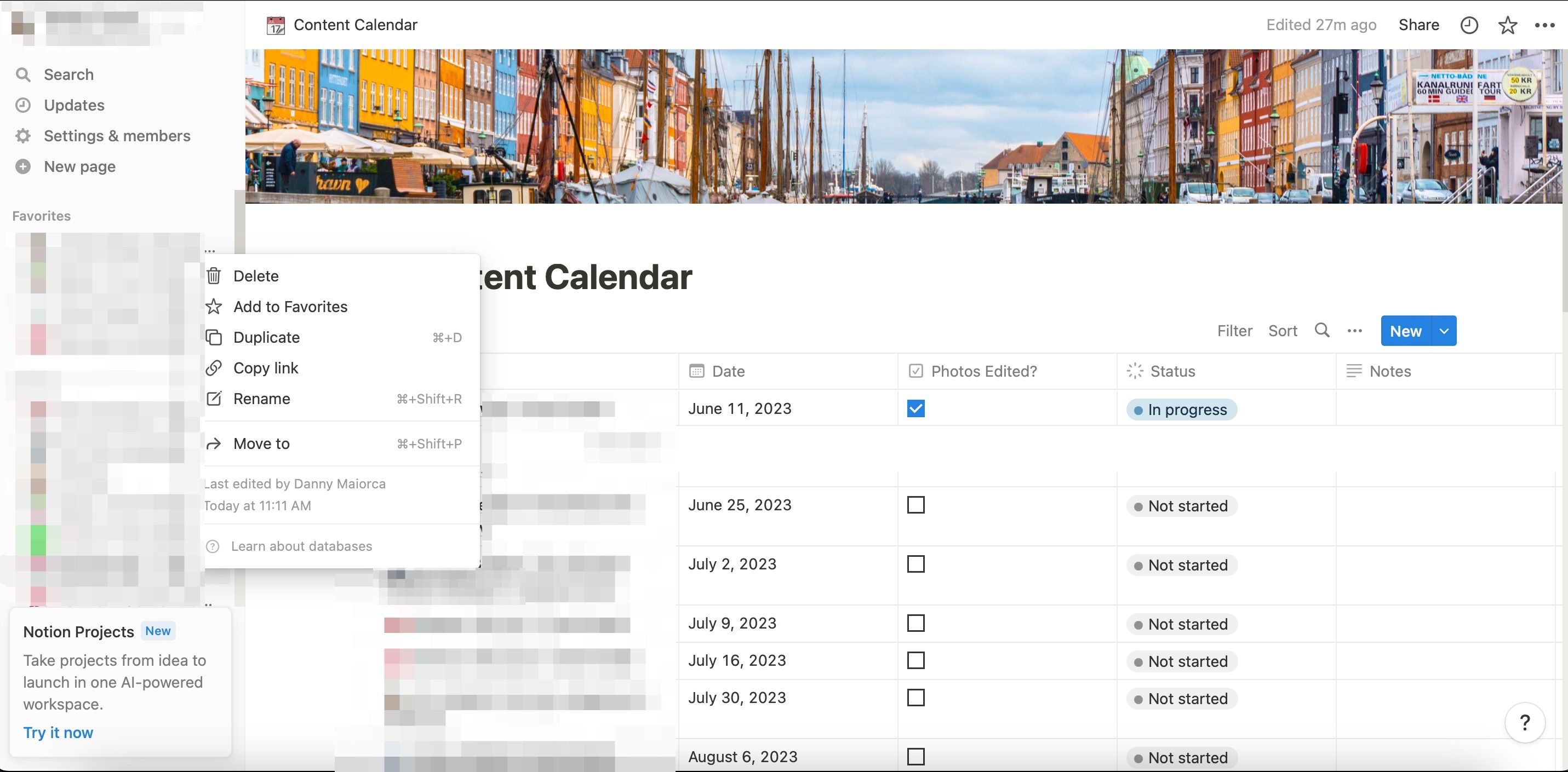Toggle the checked Photos Edited checkbox
Viewport: 1568px width, 772px height.
point(916,408)
